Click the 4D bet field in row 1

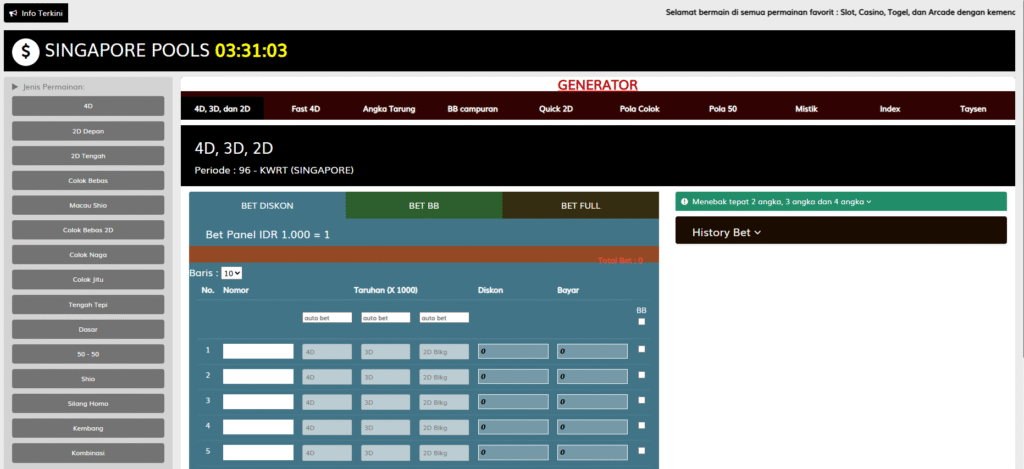327,351
